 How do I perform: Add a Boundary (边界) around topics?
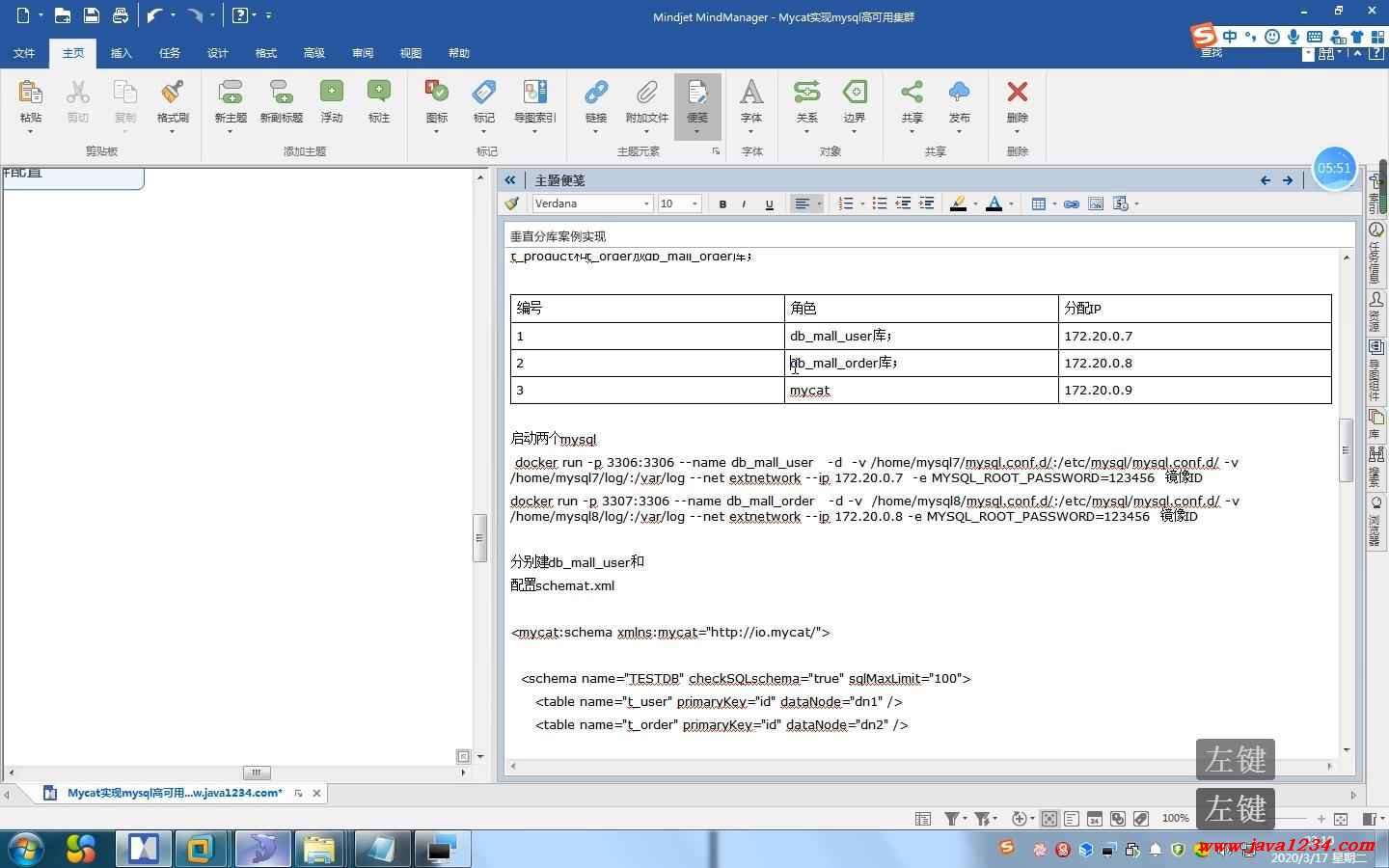coord(855,93)
